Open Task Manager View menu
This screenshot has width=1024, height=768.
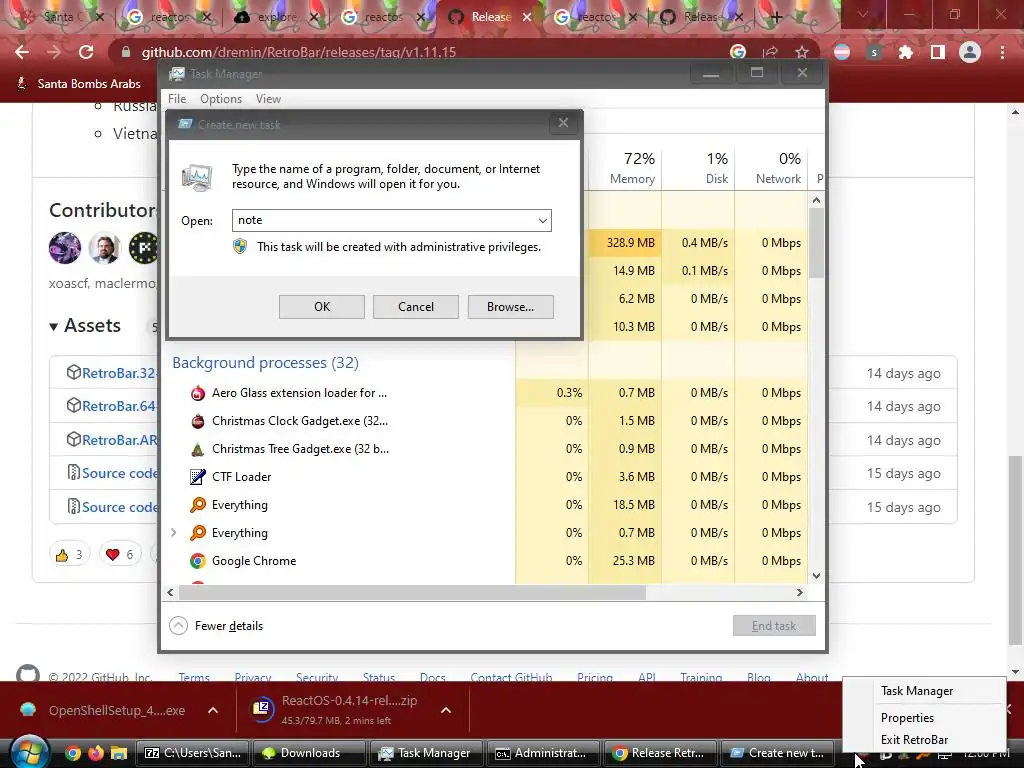click(268, 99)
